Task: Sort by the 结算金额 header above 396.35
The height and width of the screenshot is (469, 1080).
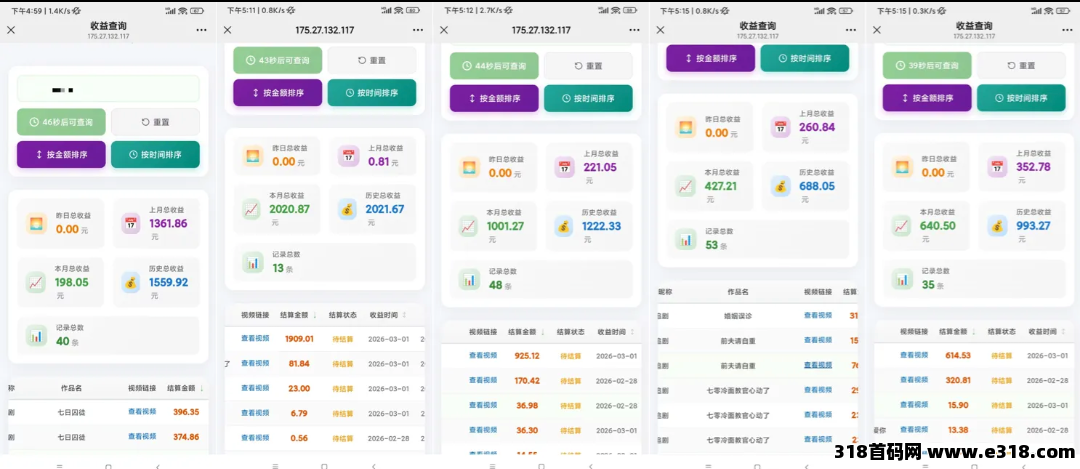Action: 184,388
